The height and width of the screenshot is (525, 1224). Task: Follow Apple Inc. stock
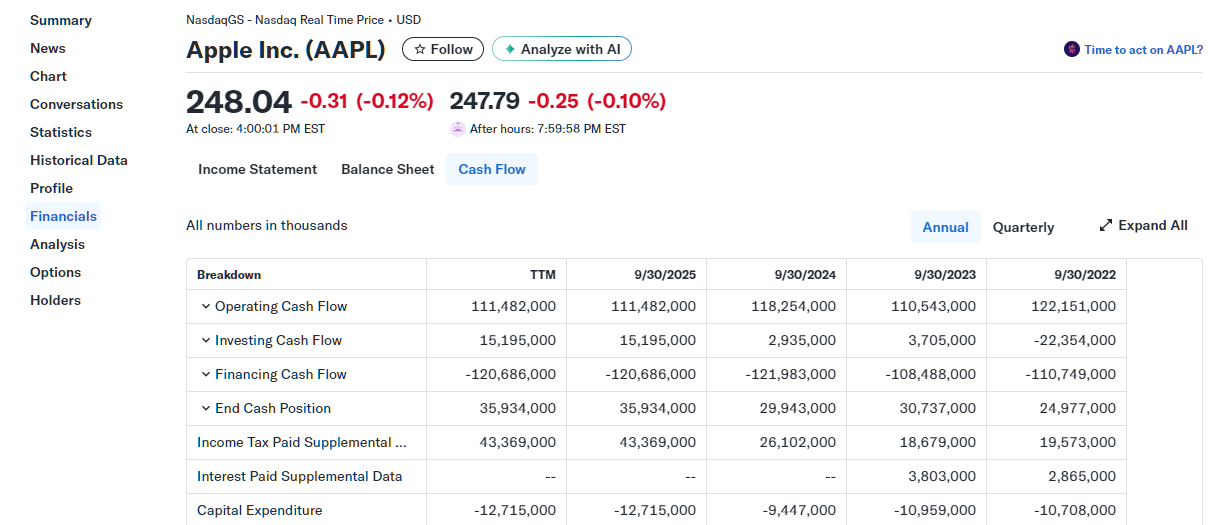pos(443,49)
